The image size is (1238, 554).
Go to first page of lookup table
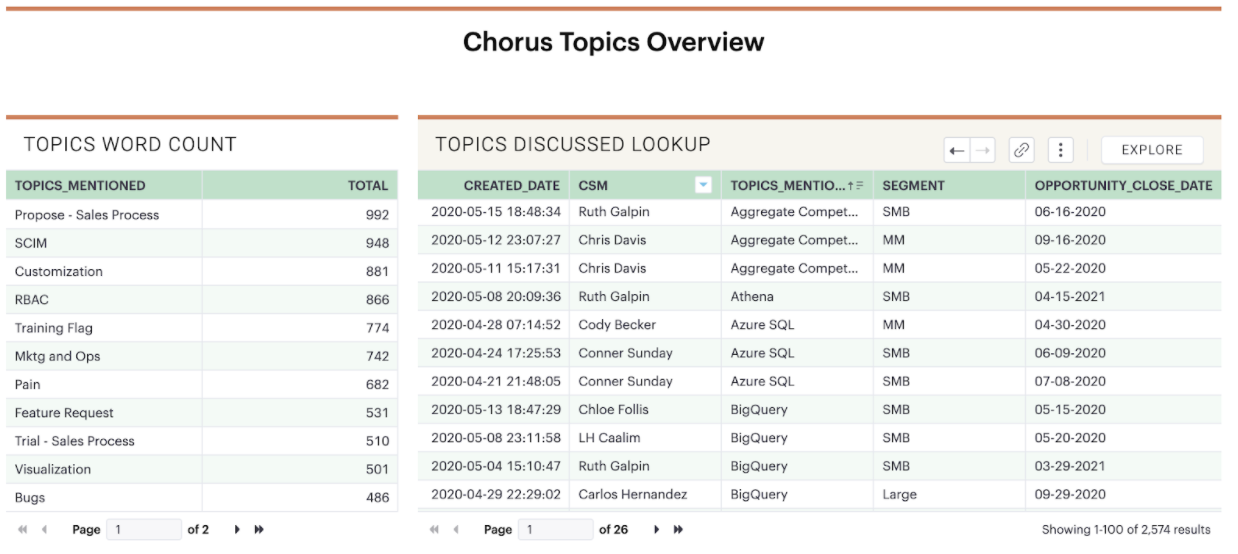tap(434, 530)
